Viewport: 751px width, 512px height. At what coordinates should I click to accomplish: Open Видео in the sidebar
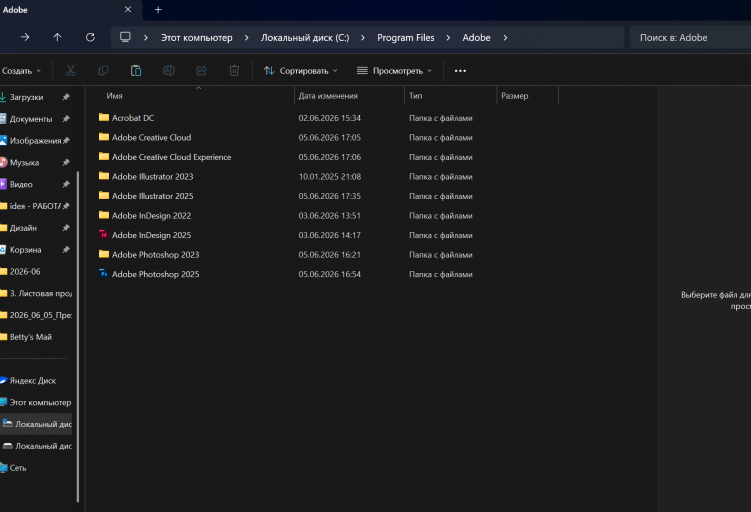click(21, 184)
